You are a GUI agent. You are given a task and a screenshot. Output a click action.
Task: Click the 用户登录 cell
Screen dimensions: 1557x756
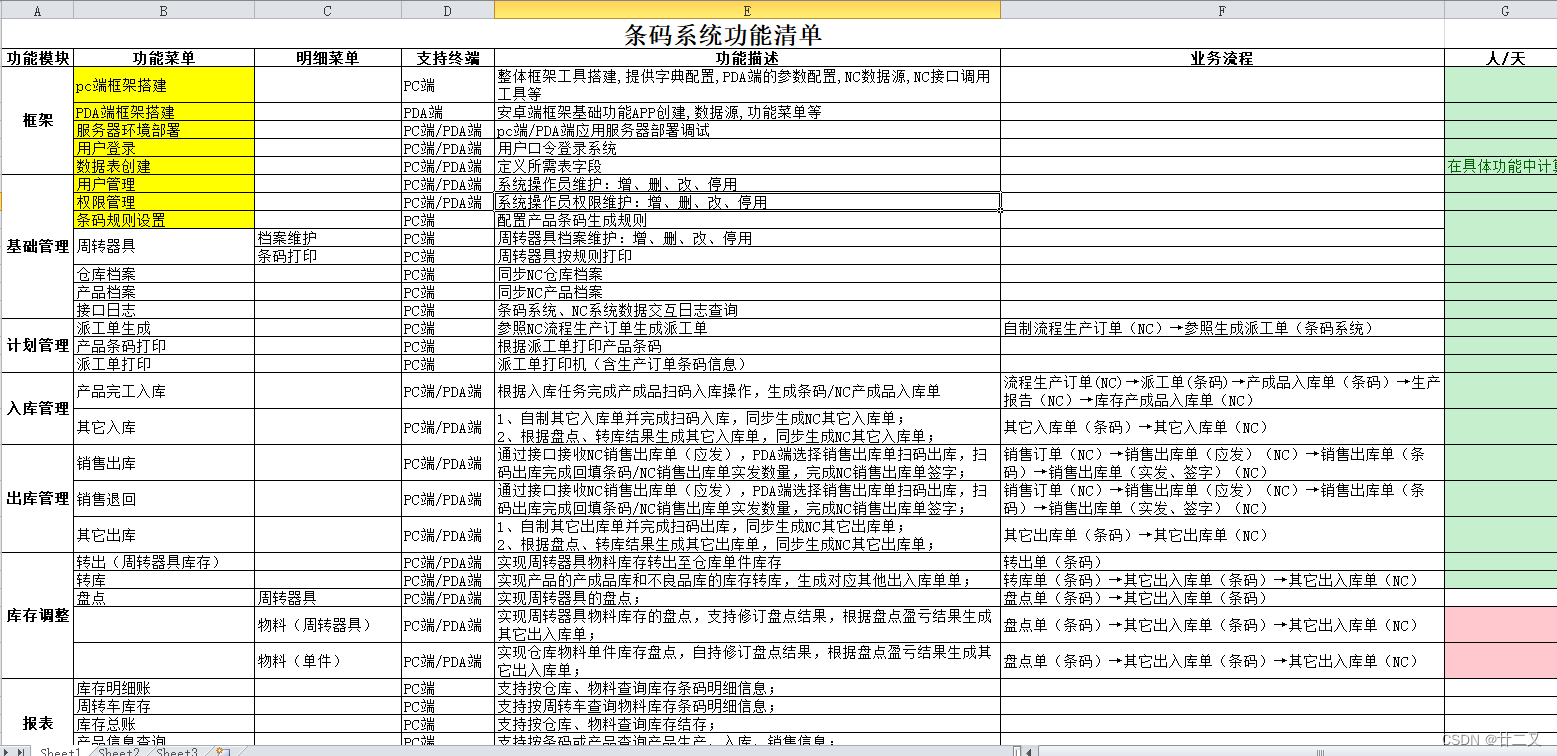point(164,148)
